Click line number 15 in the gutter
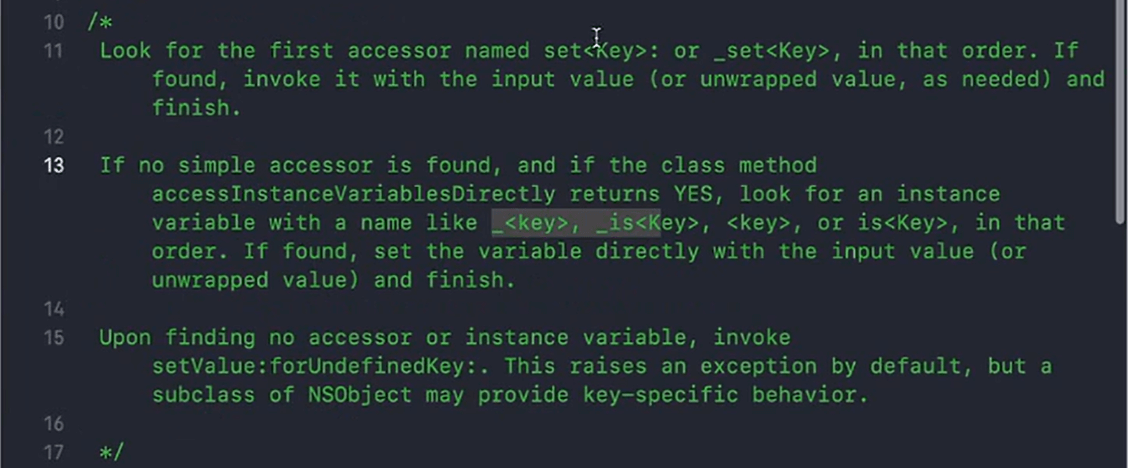1128x468 pixels. 53,338
